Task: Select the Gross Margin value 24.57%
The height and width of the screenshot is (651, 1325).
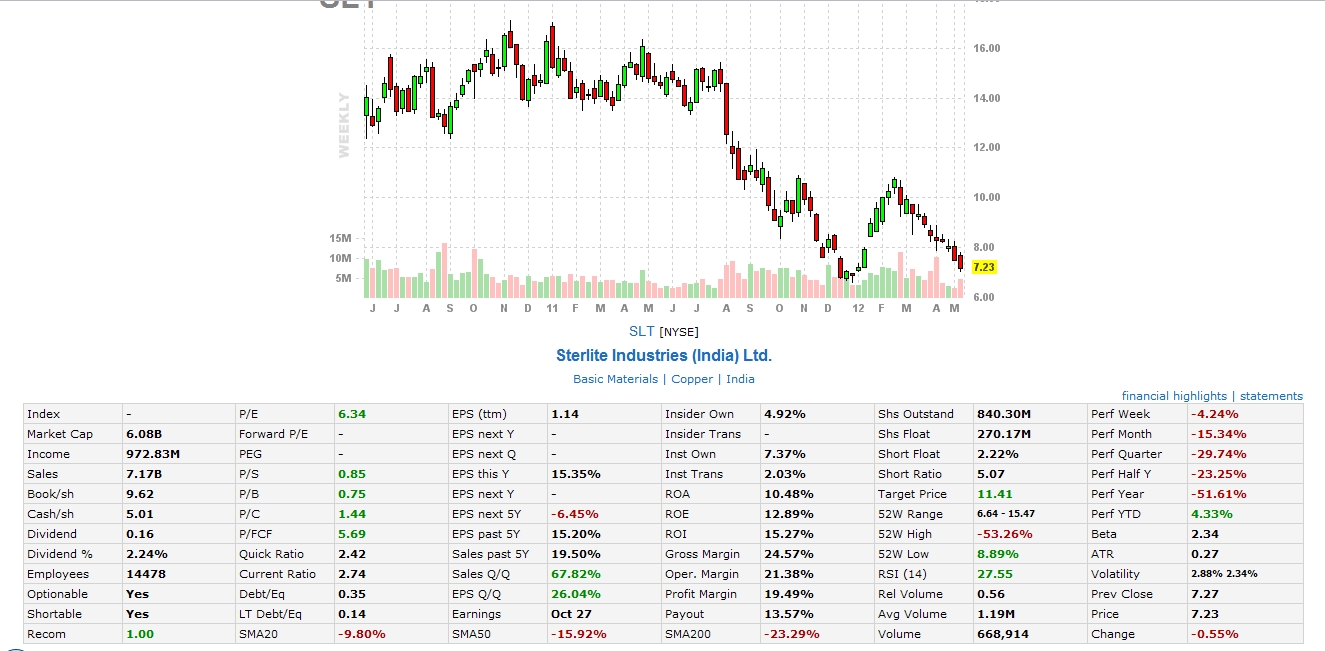Action: tap(788, 554)
